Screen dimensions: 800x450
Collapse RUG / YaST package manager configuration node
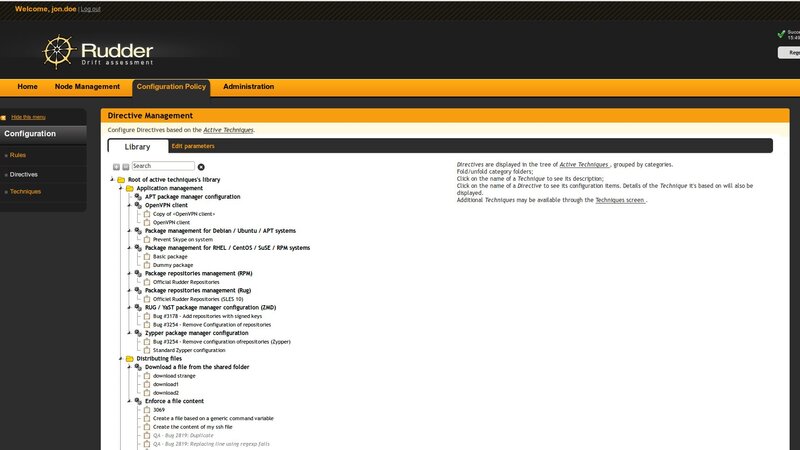point(130,307)
